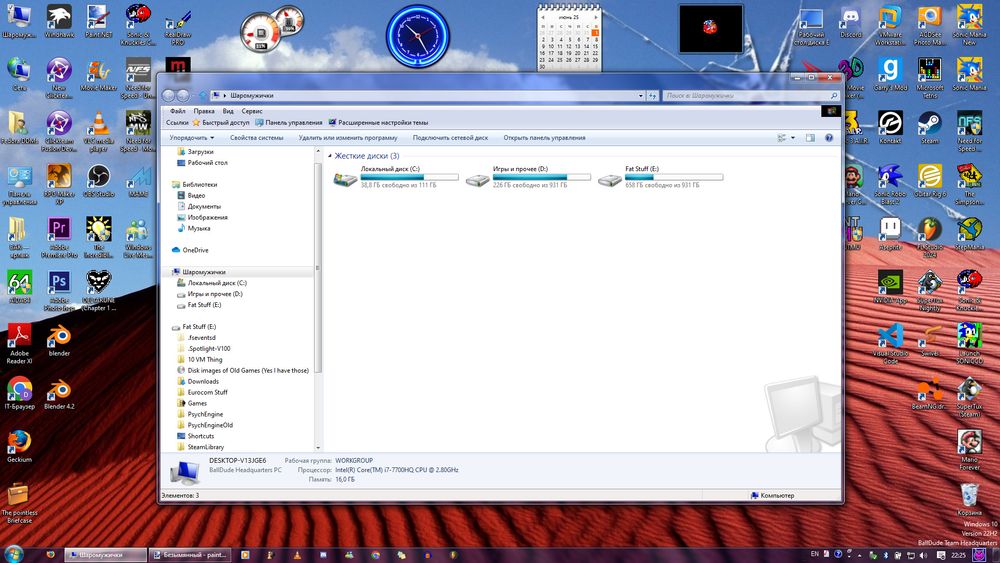This screenshot has height=563, width=1000.
Task: Open Visual Studio Code desktop icon
Action: (x=890, y=344)
